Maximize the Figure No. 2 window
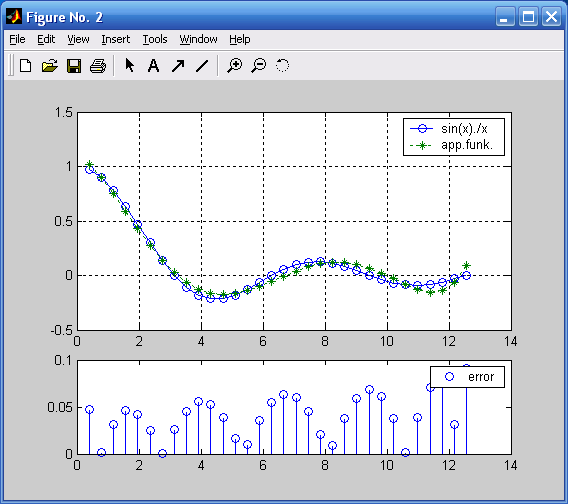This screenshot has height=504, width=568. pos(528,17)
